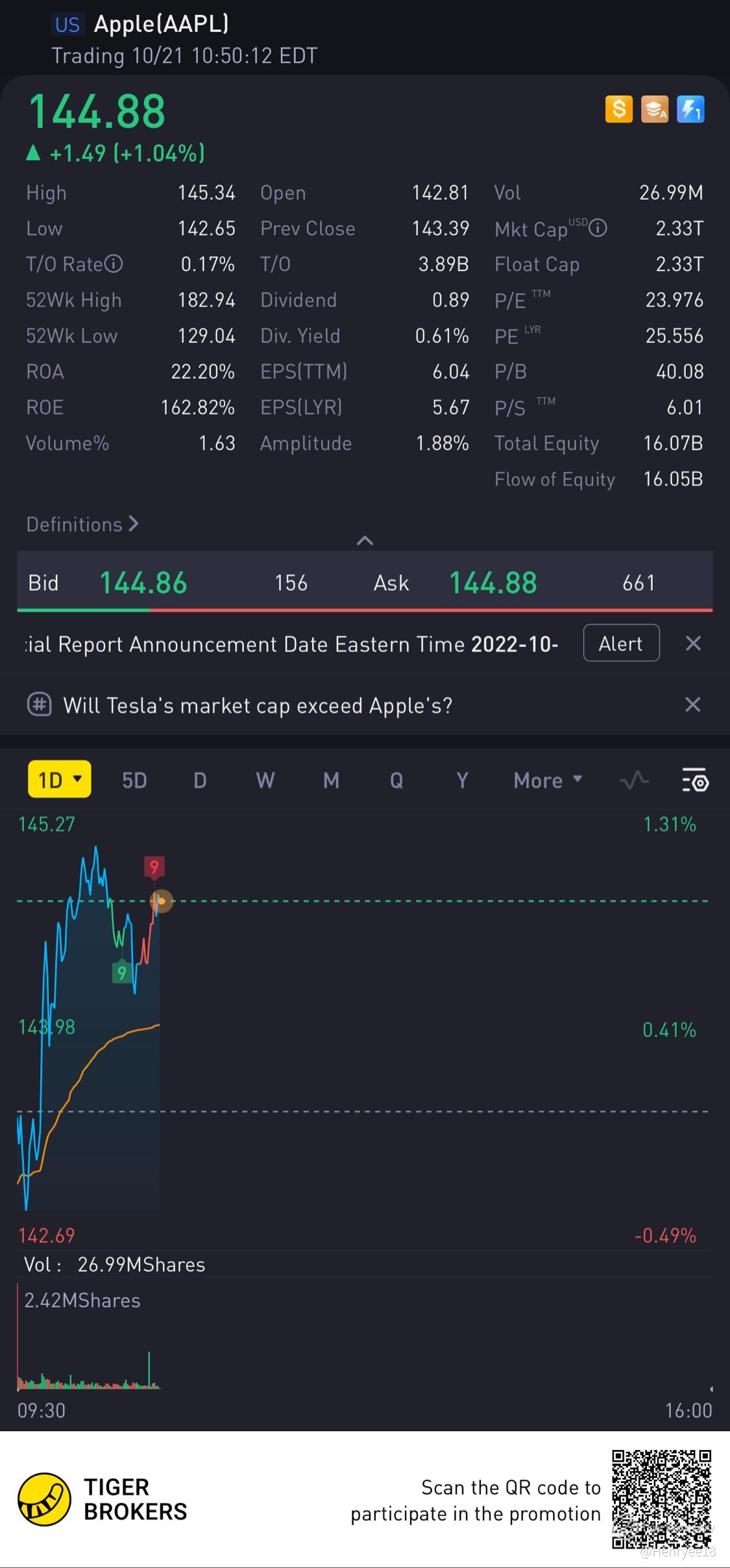Screen dimensions: 730x1568
Task: Tap the Trading 10/21 10:50:12 EDT status
Action: [x=184, y=56]
